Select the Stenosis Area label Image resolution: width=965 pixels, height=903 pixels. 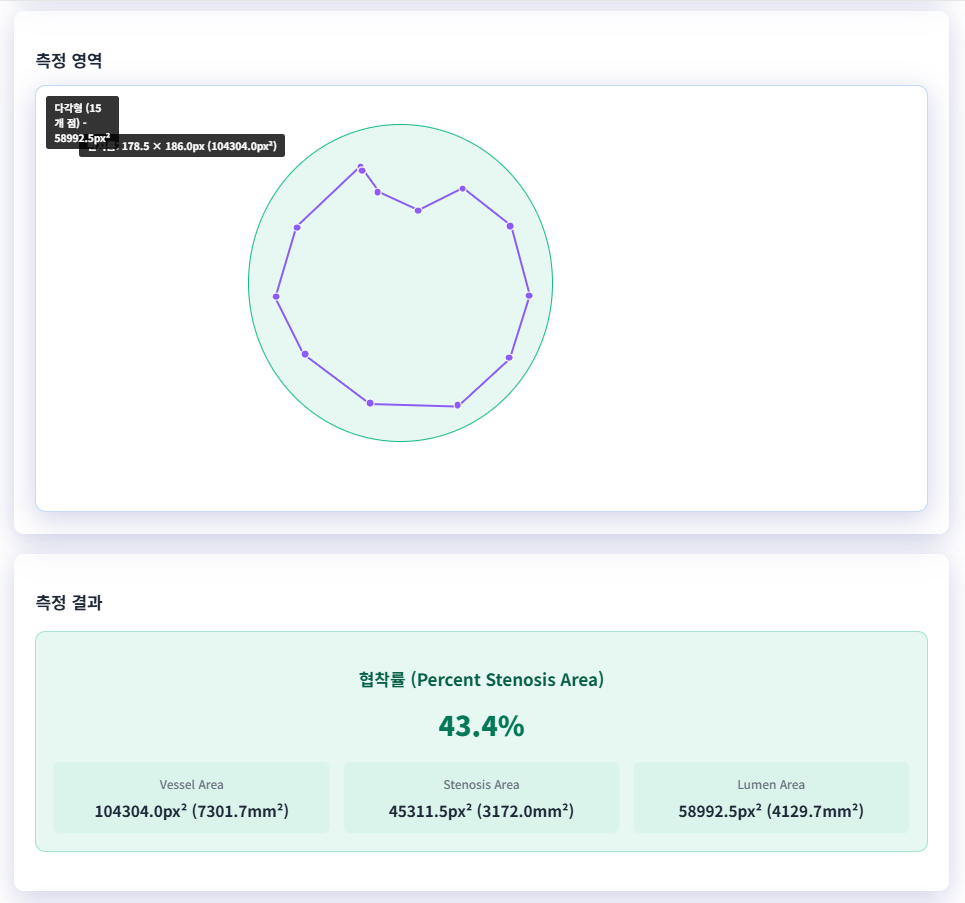tap(481, 785)
